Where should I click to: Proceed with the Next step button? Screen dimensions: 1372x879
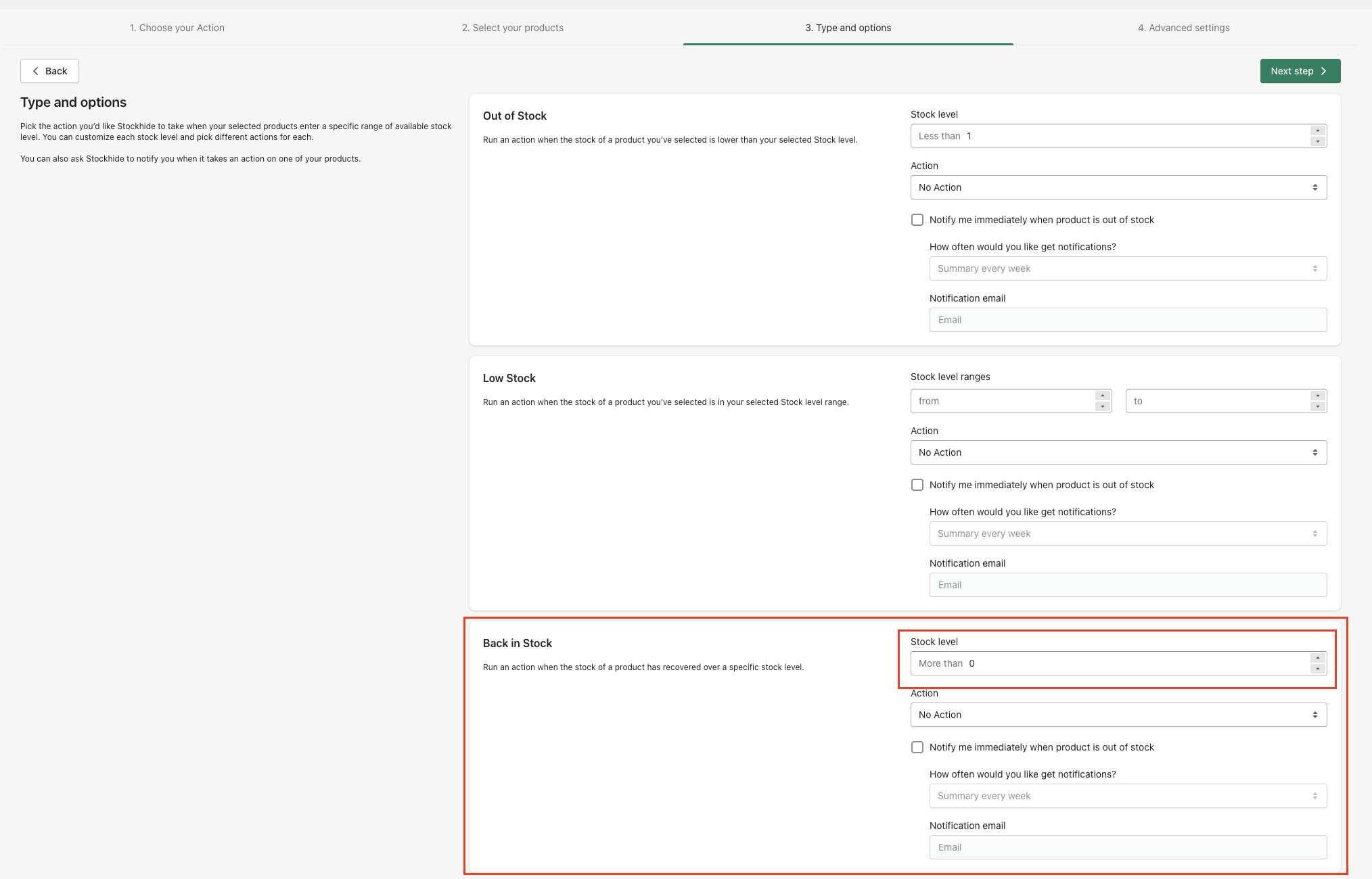click(x=1300, y=71)
